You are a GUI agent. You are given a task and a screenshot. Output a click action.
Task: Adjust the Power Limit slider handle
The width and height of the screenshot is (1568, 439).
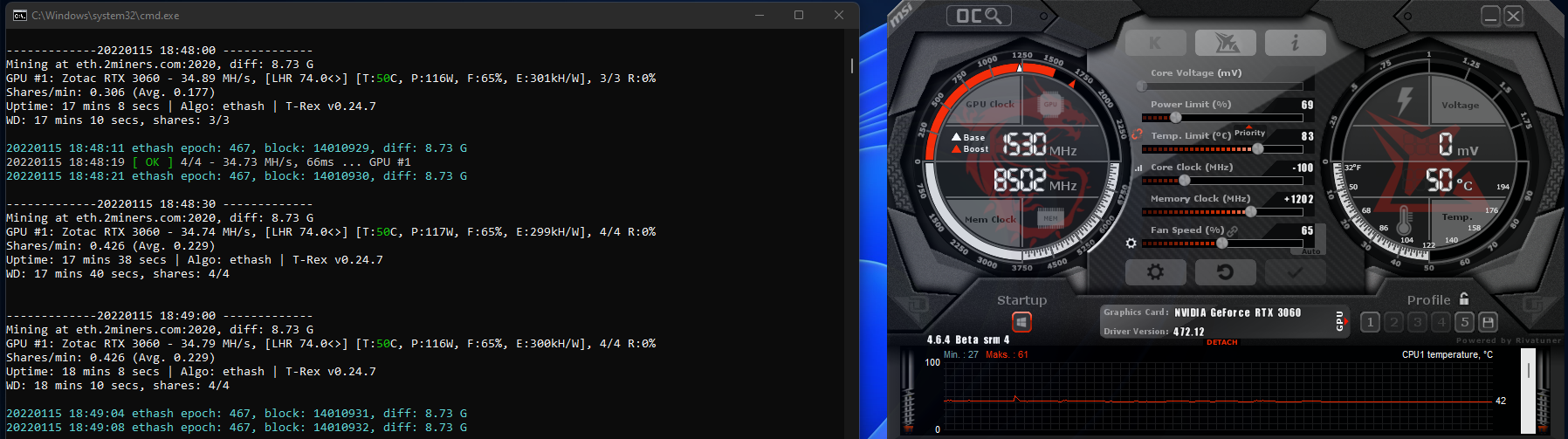[1176, 117]
